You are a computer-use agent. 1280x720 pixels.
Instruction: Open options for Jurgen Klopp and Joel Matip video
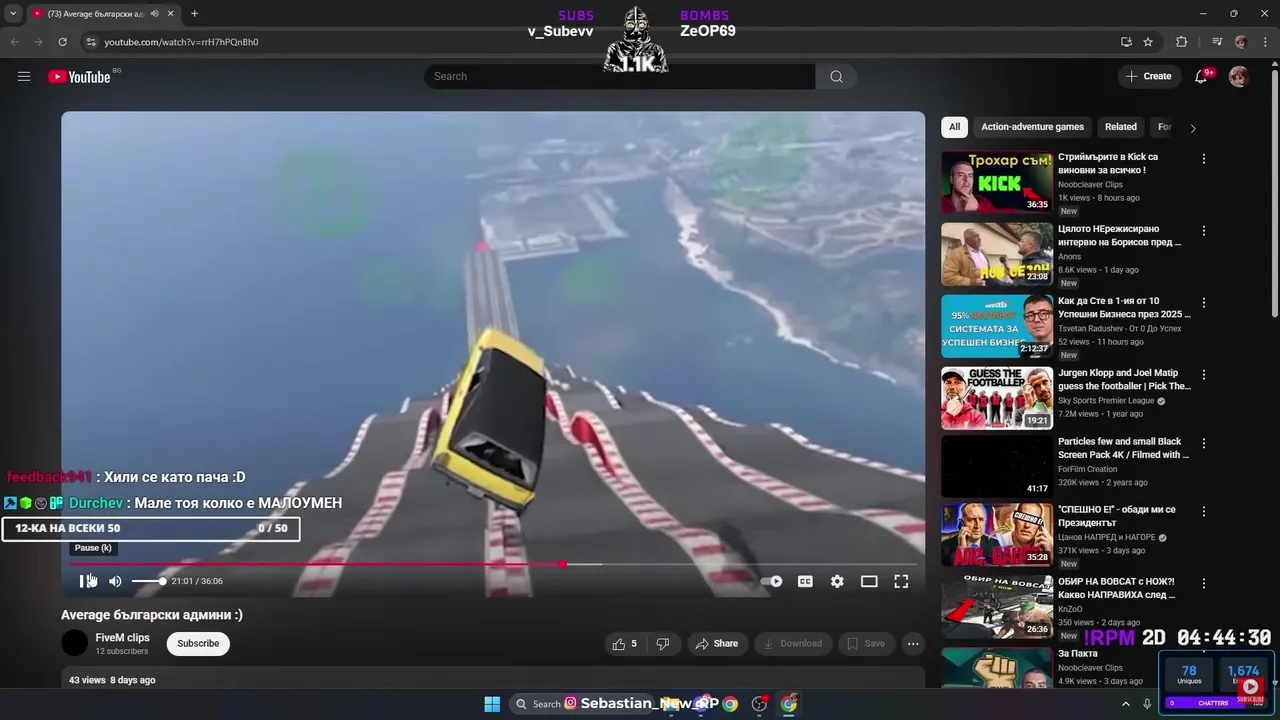pos(1204,375)
